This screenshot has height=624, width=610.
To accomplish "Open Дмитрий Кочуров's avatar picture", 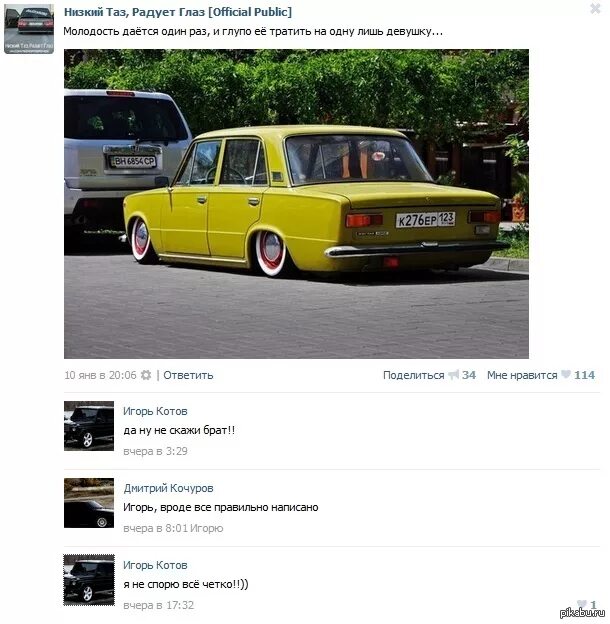I will point(89,503).
